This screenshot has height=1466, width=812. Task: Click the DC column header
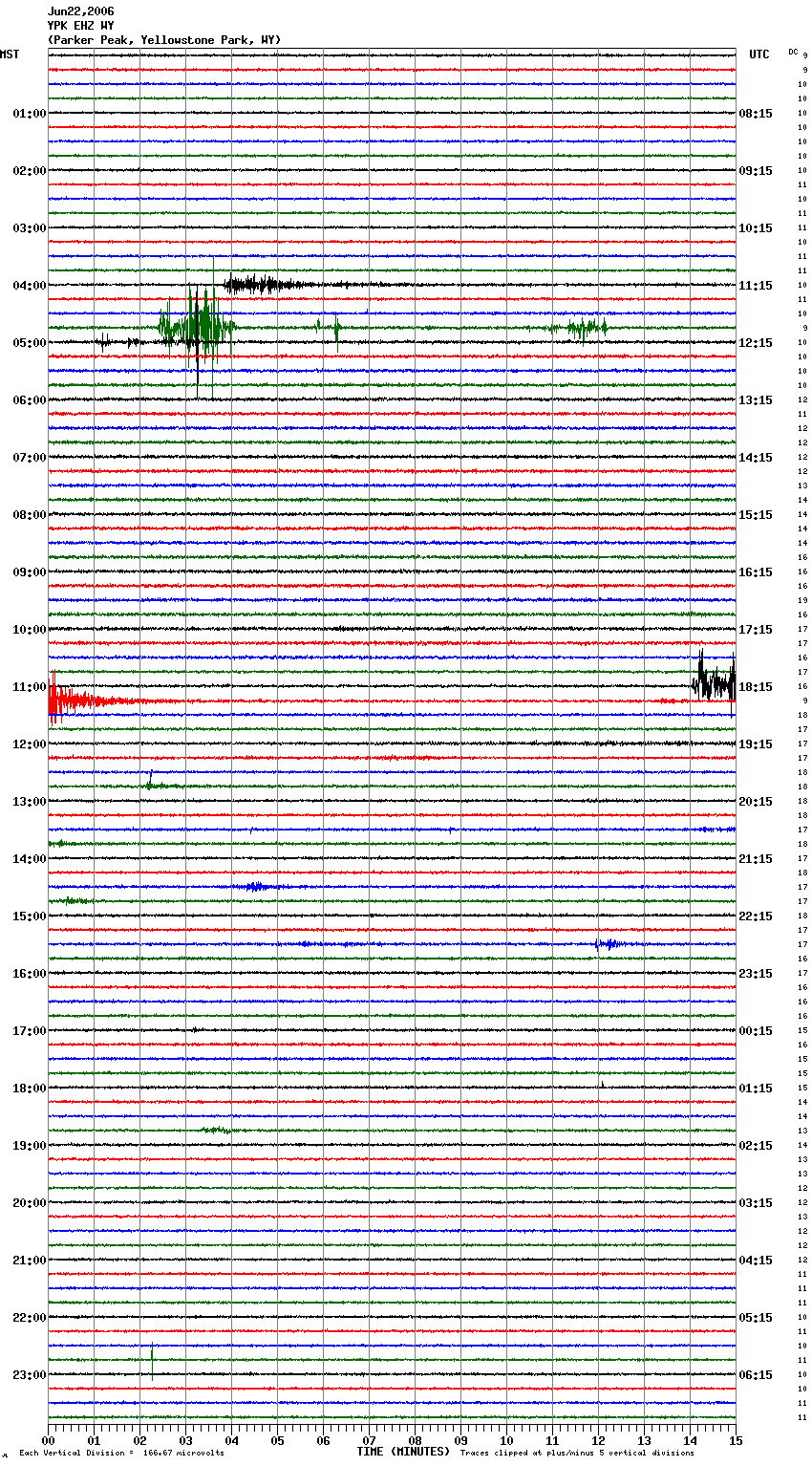pos(793,52)
